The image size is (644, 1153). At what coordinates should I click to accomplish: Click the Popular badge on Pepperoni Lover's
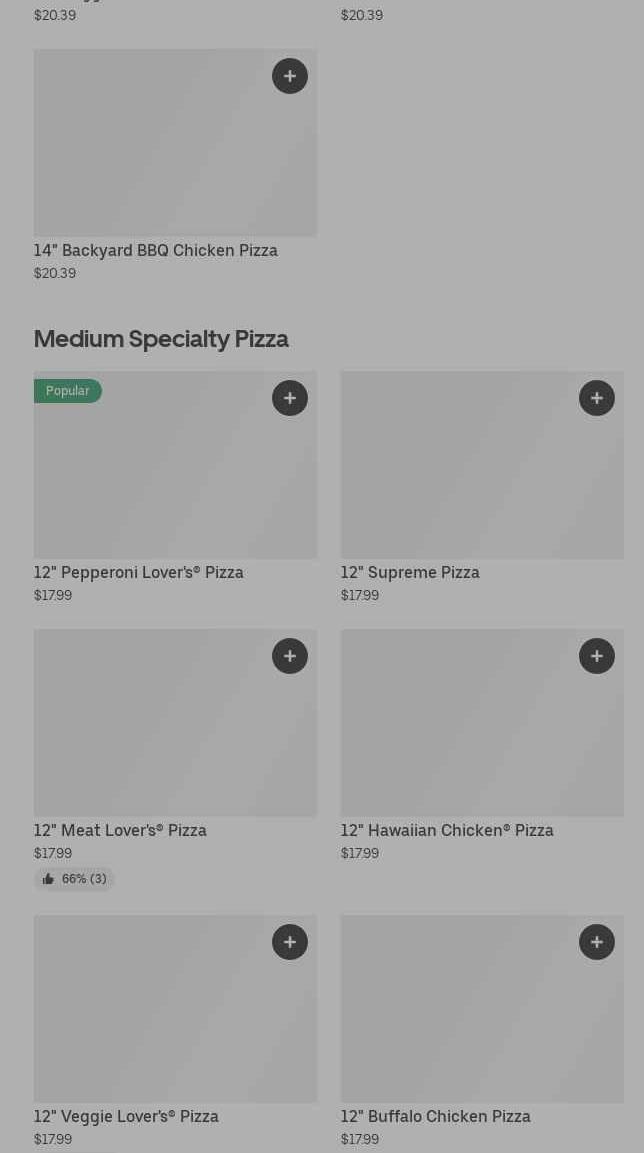click(x=67, y=391)
